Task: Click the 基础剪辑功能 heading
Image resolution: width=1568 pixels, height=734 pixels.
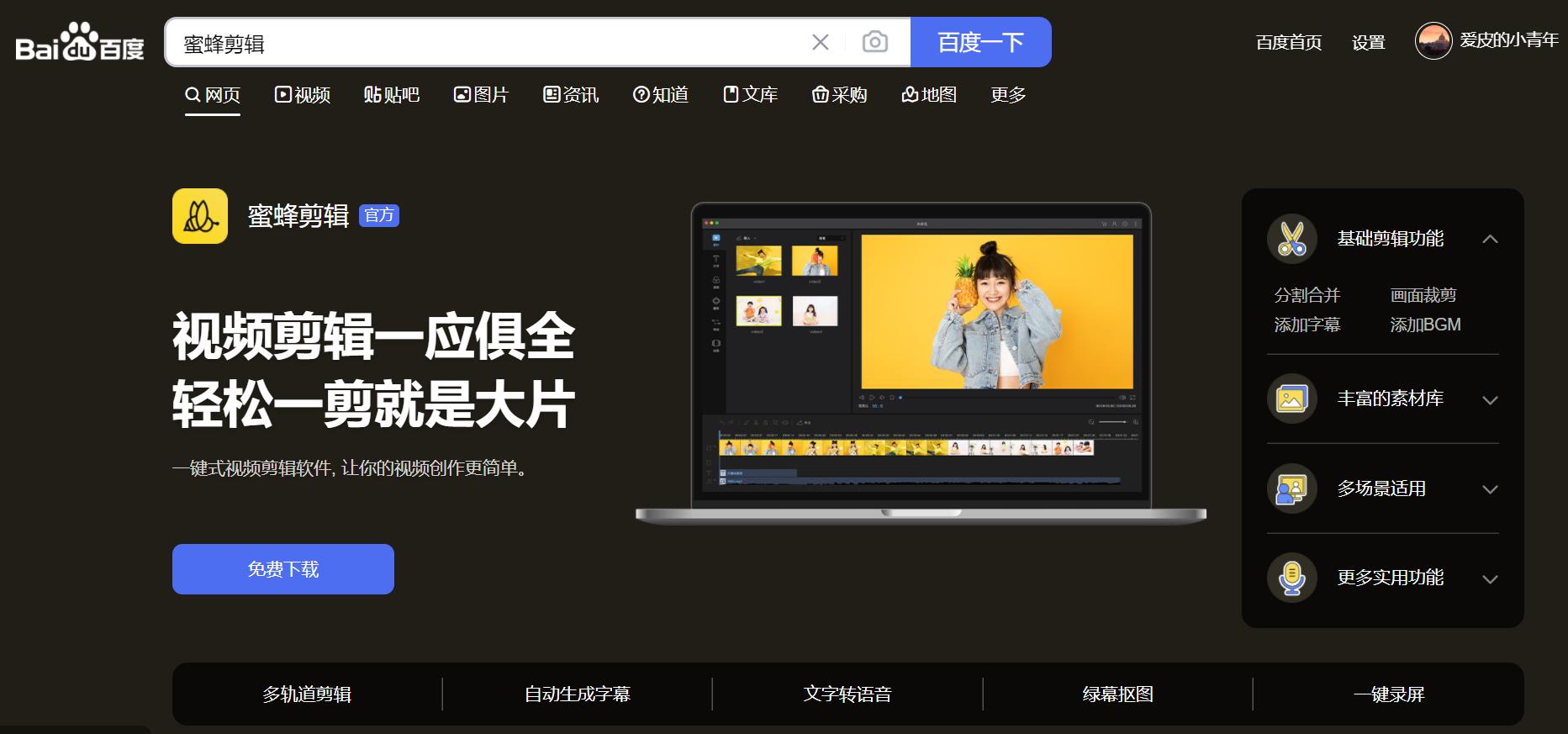Action: (1391, 239)
